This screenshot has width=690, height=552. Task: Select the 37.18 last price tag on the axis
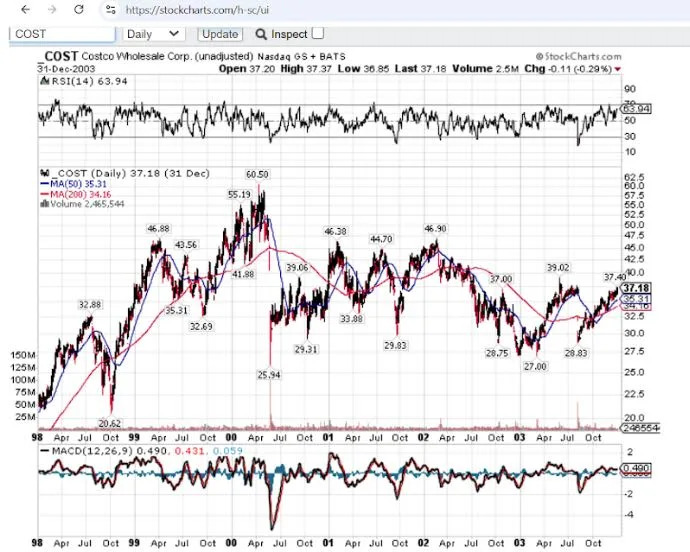pyautogui.click(x=636, y=288)
